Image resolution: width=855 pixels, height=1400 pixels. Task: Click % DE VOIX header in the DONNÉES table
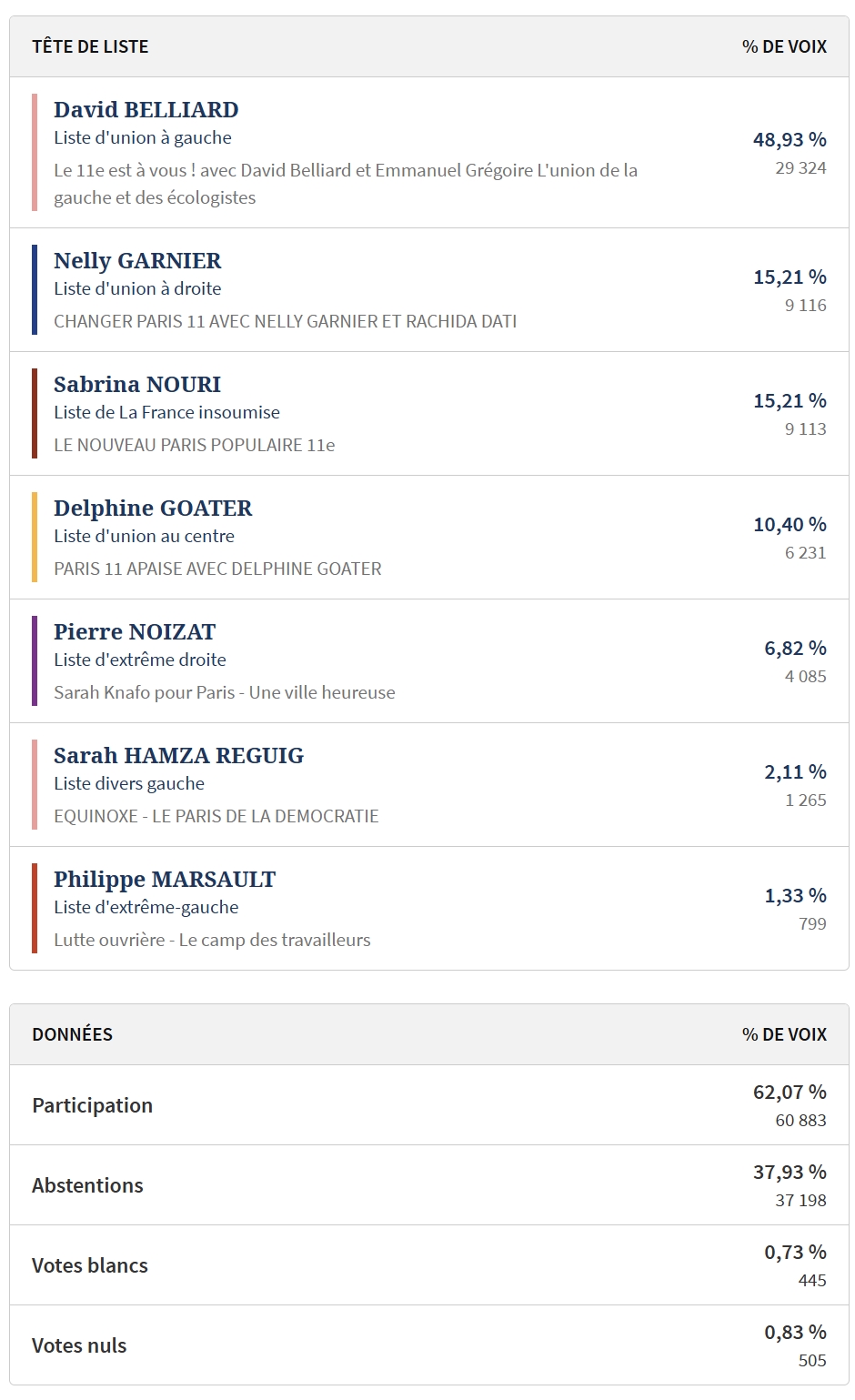784,1034
